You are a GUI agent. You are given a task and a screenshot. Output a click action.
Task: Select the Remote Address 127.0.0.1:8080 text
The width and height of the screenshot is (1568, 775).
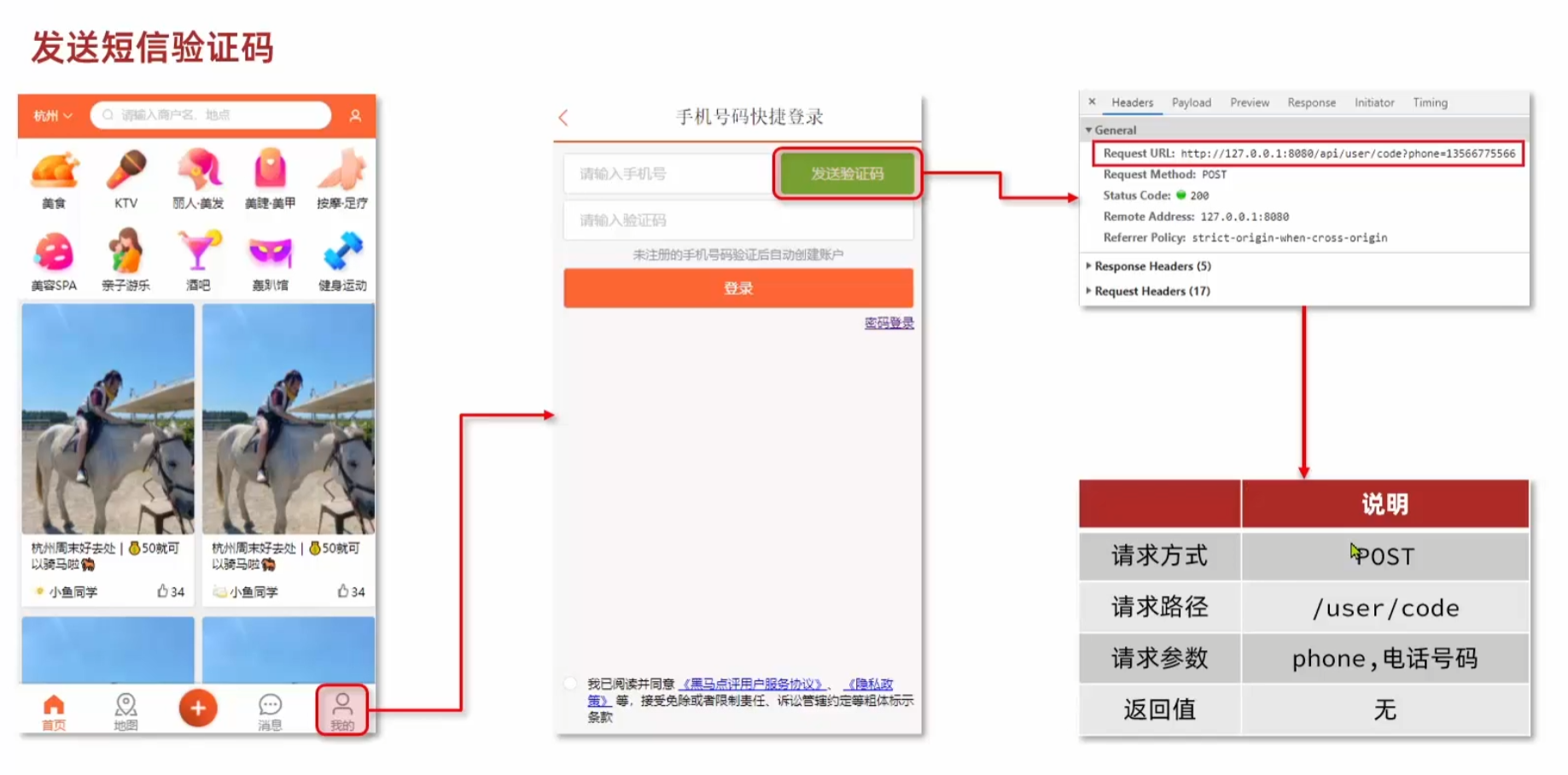click(x=1244, y=217)
